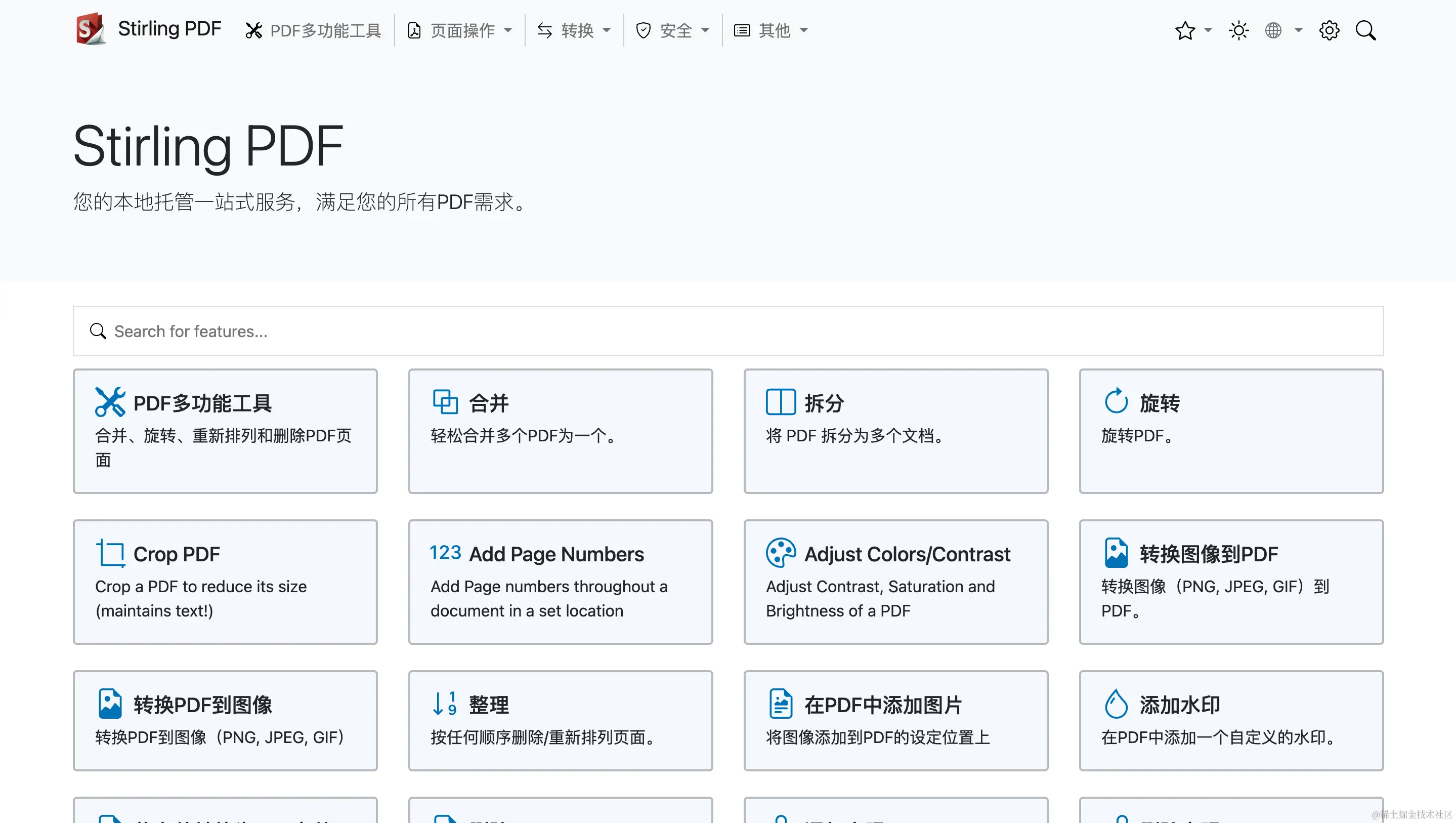The height and width of the screenshot is (823, 1456).
Task: Open the 安全 menu
Action: click(x=673, y=30)
